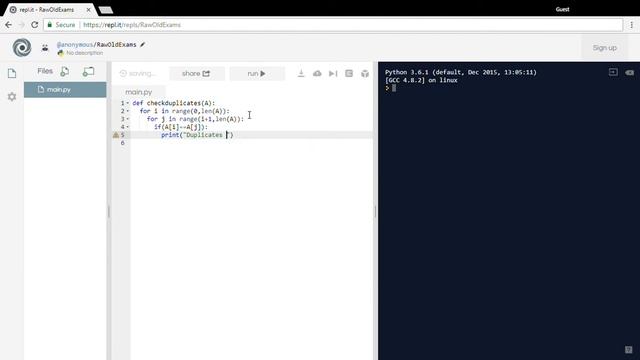This screenshot has height=360, width=640.
Task: Click the history clock saving icon
Action: [x=123, y=73]
